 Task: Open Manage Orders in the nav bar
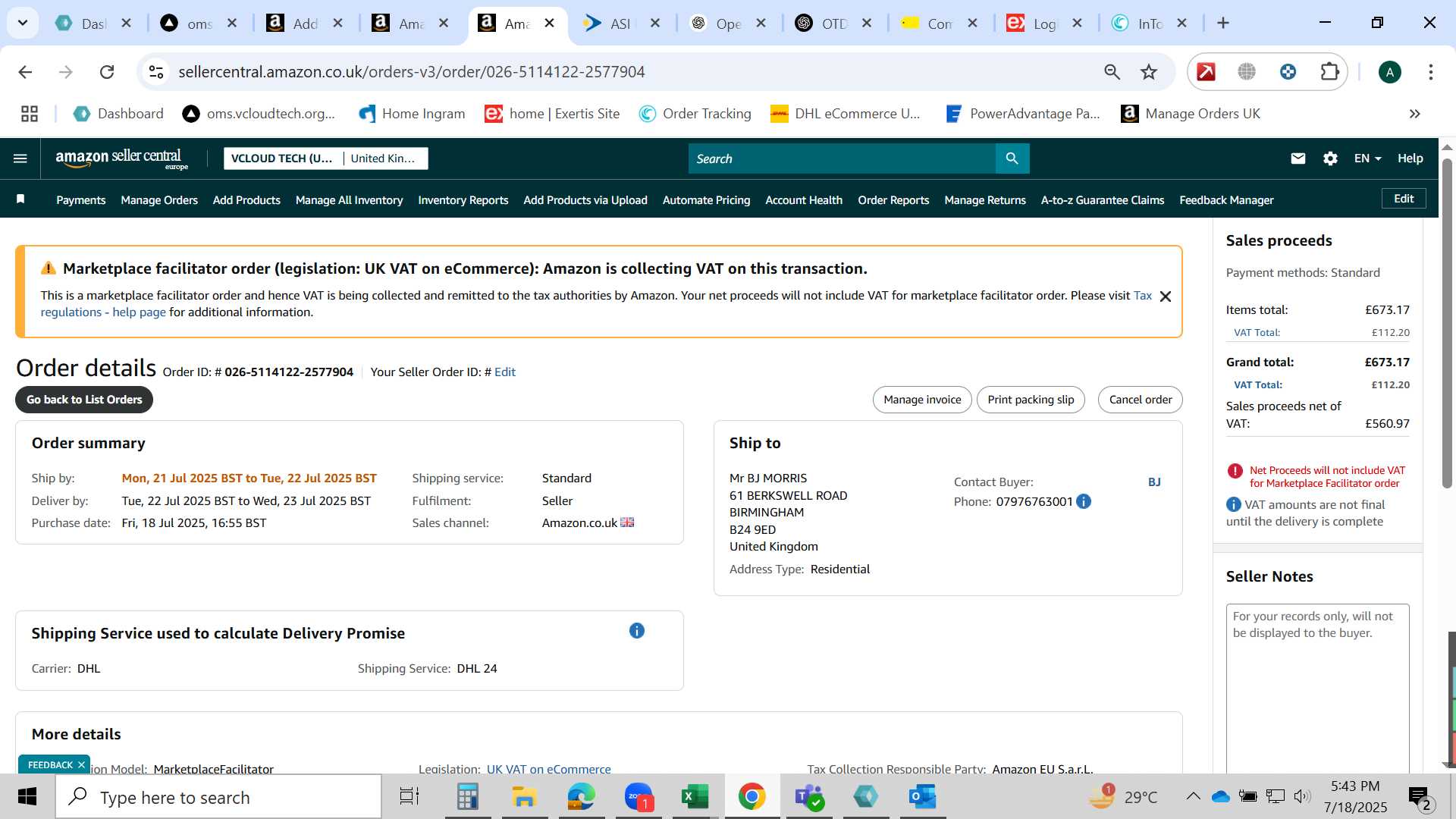coord(159,200)
